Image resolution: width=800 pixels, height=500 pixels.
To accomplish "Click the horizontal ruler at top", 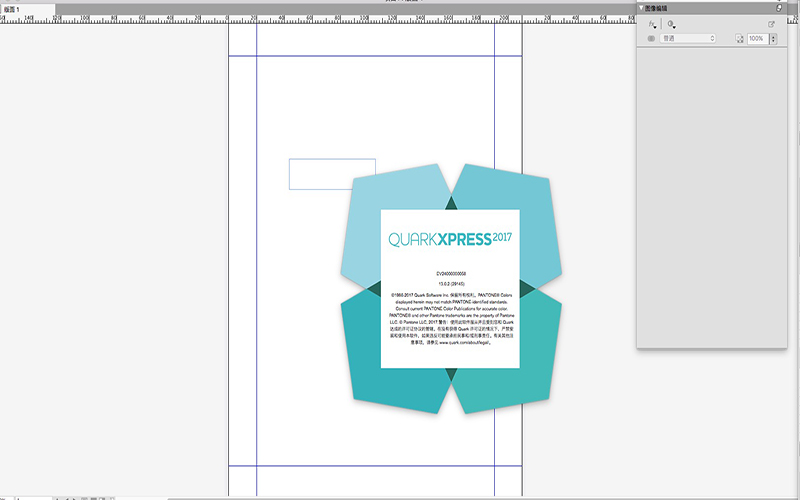I will (316, 19).
